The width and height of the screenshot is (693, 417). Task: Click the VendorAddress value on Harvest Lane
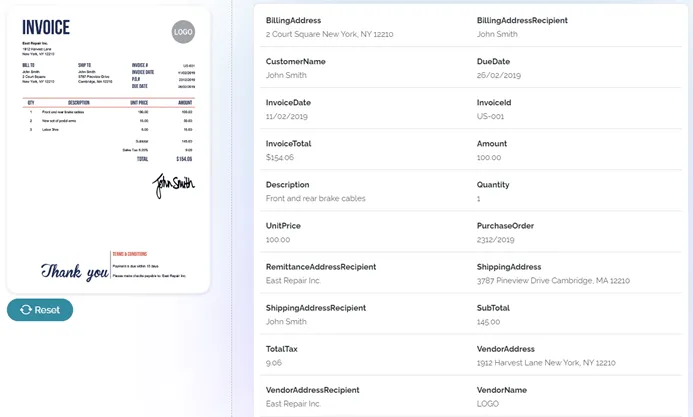[x=546, y=363]
